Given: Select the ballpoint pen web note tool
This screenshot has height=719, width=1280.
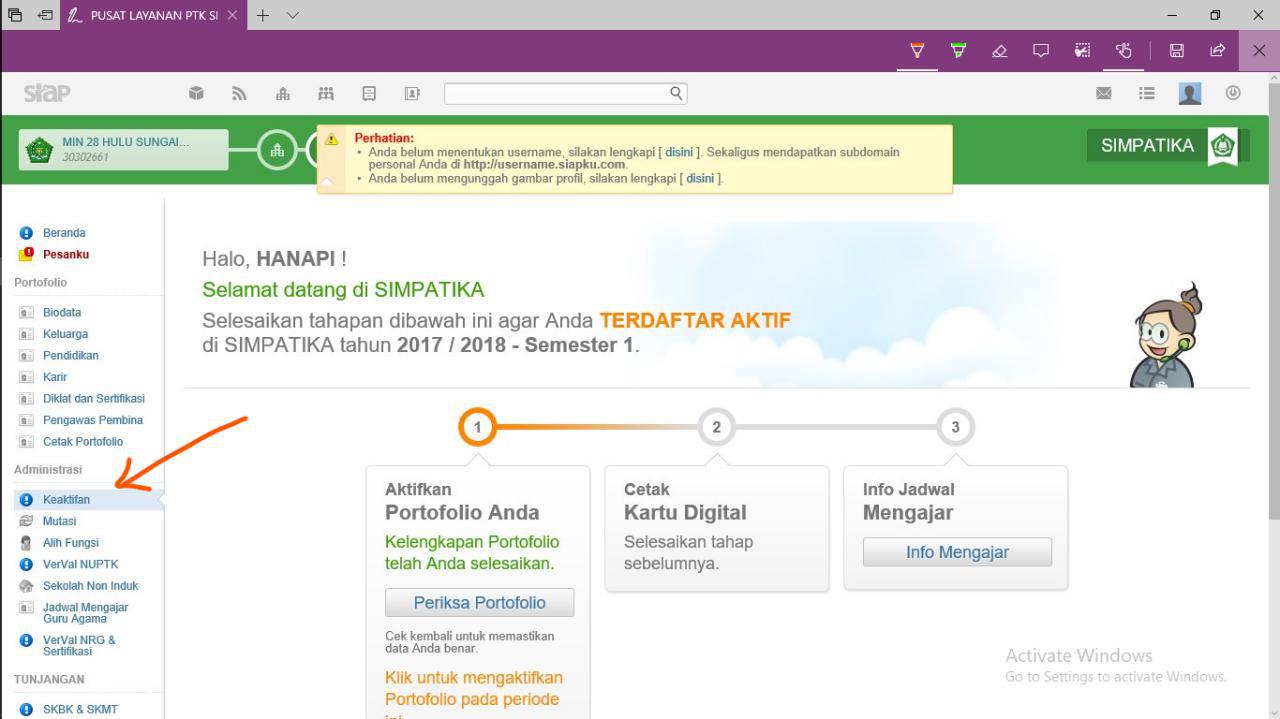Looking at the screenshot, I should coord(917,50).
